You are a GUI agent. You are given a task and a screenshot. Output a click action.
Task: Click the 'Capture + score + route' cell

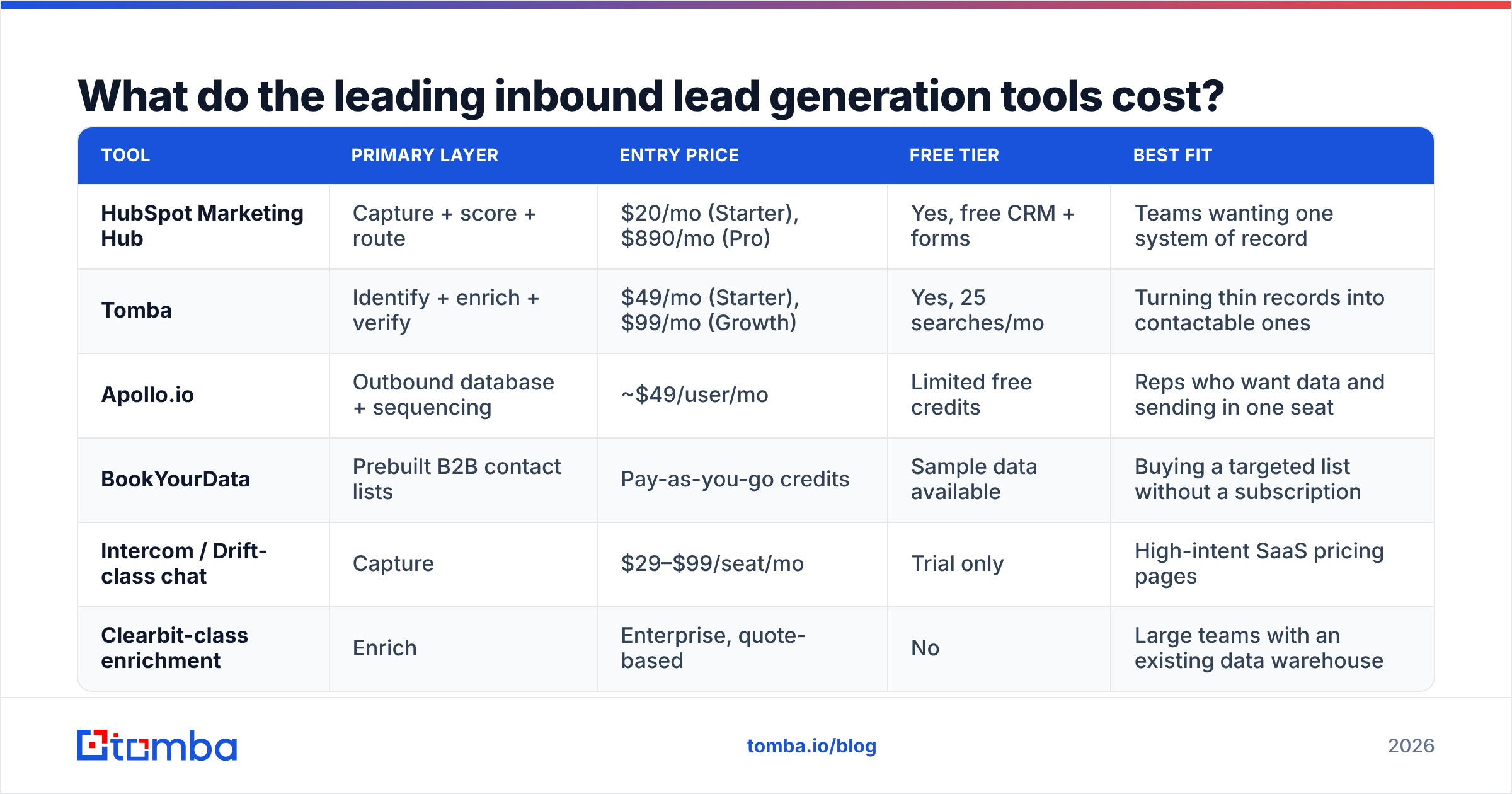(464, 226)
